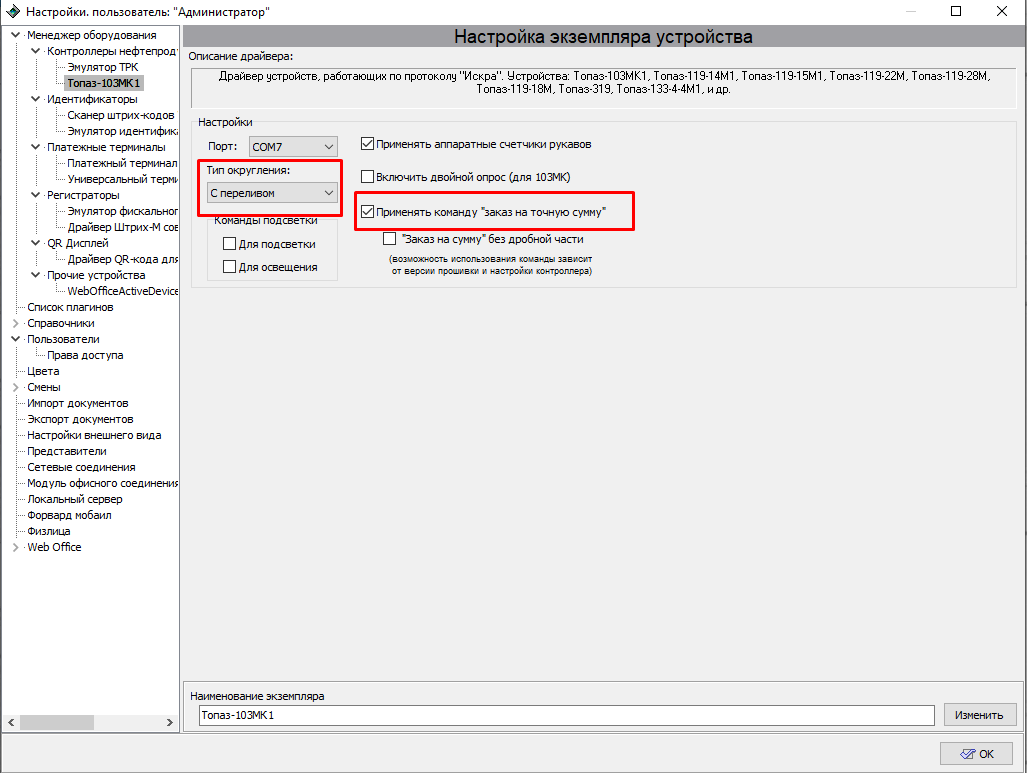This screenshot has width=1027, height=773.
Task: Select Эмулятор фискального регистратора item
Action: click(x=122, y=211)
